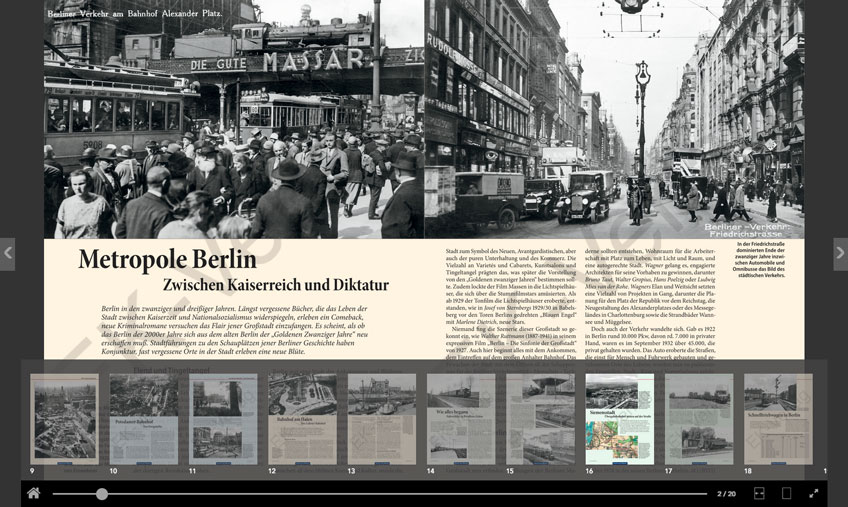Screen dimensions: 848x507
Task: Click the 2 / 20 page counter
Action: (726, 493)
